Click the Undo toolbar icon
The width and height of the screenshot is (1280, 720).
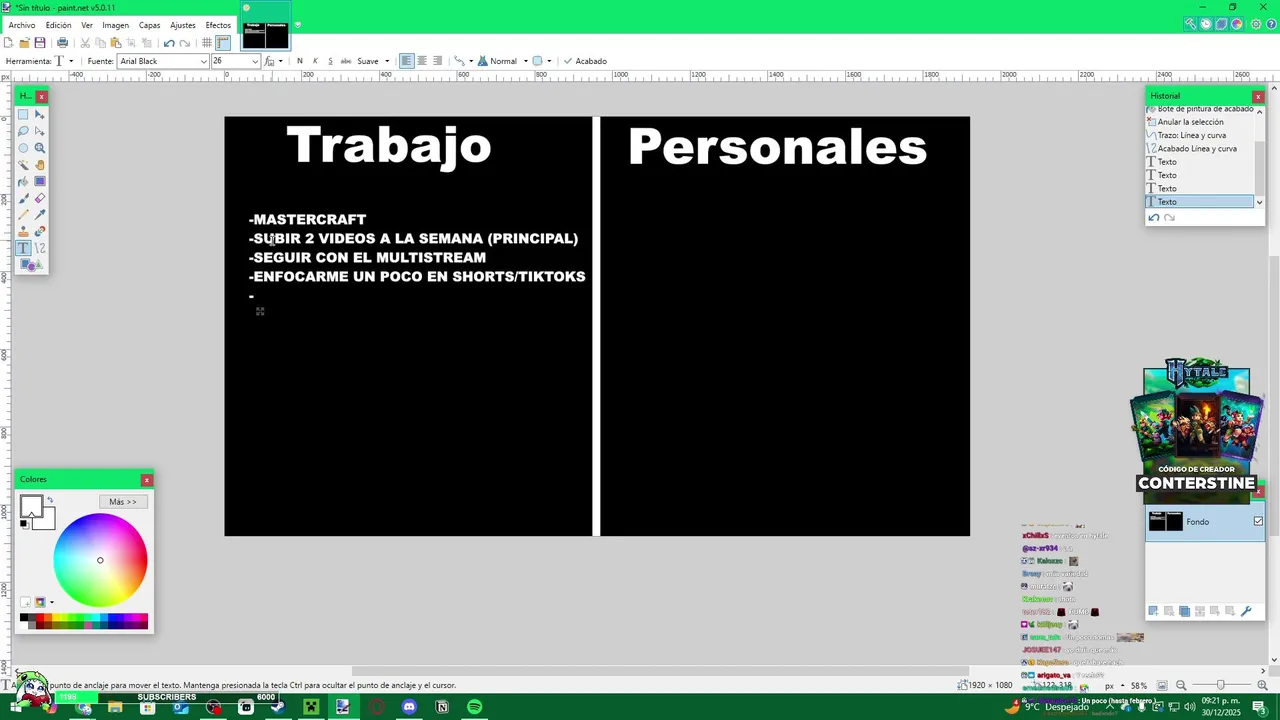click(x=169, y=43)
